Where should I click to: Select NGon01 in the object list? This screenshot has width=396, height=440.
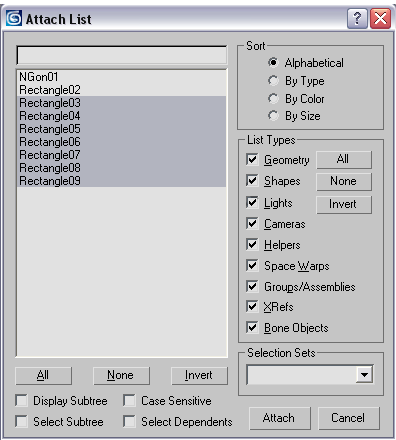click(122, 77)
